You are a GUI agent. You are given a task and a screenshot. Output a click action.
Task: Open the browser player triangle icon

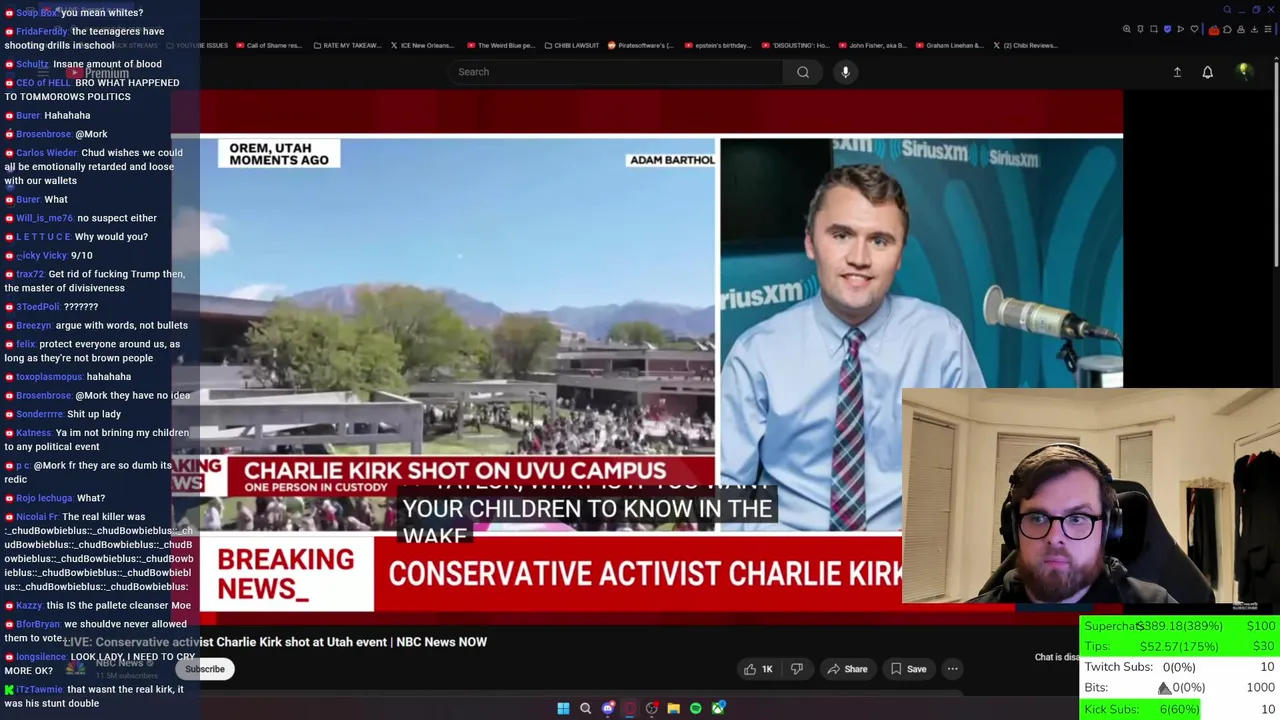pyautogui.click(x=1180, y=29)
